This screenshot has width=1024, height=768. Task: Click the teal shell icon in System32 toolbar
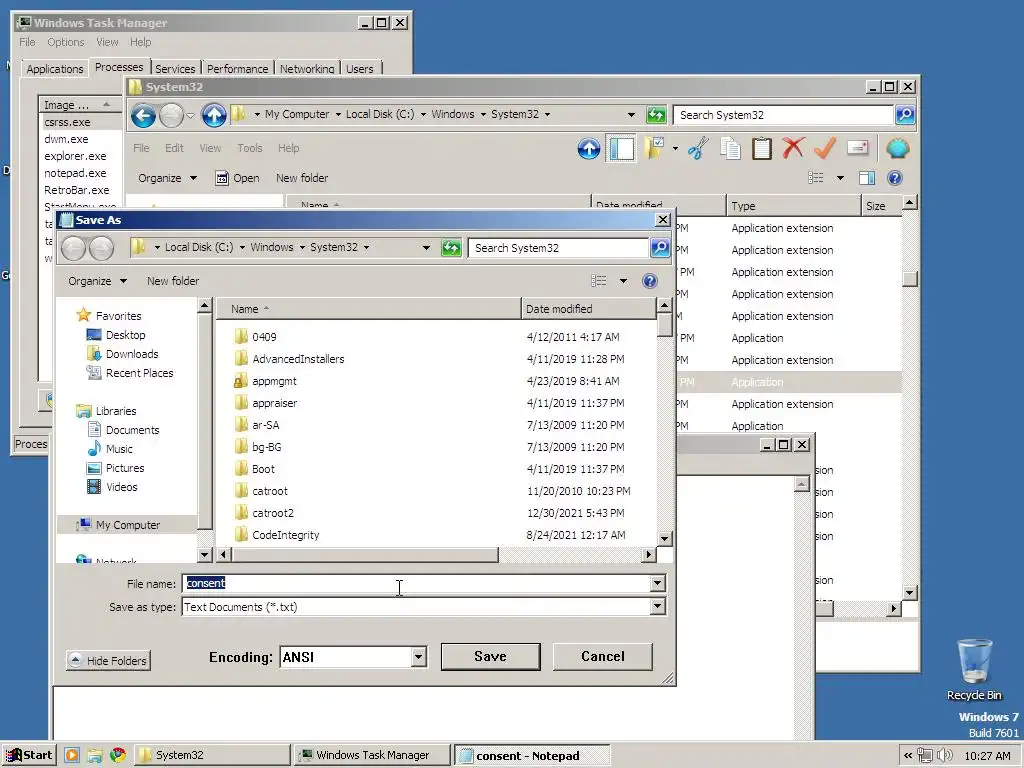[898, 149]
